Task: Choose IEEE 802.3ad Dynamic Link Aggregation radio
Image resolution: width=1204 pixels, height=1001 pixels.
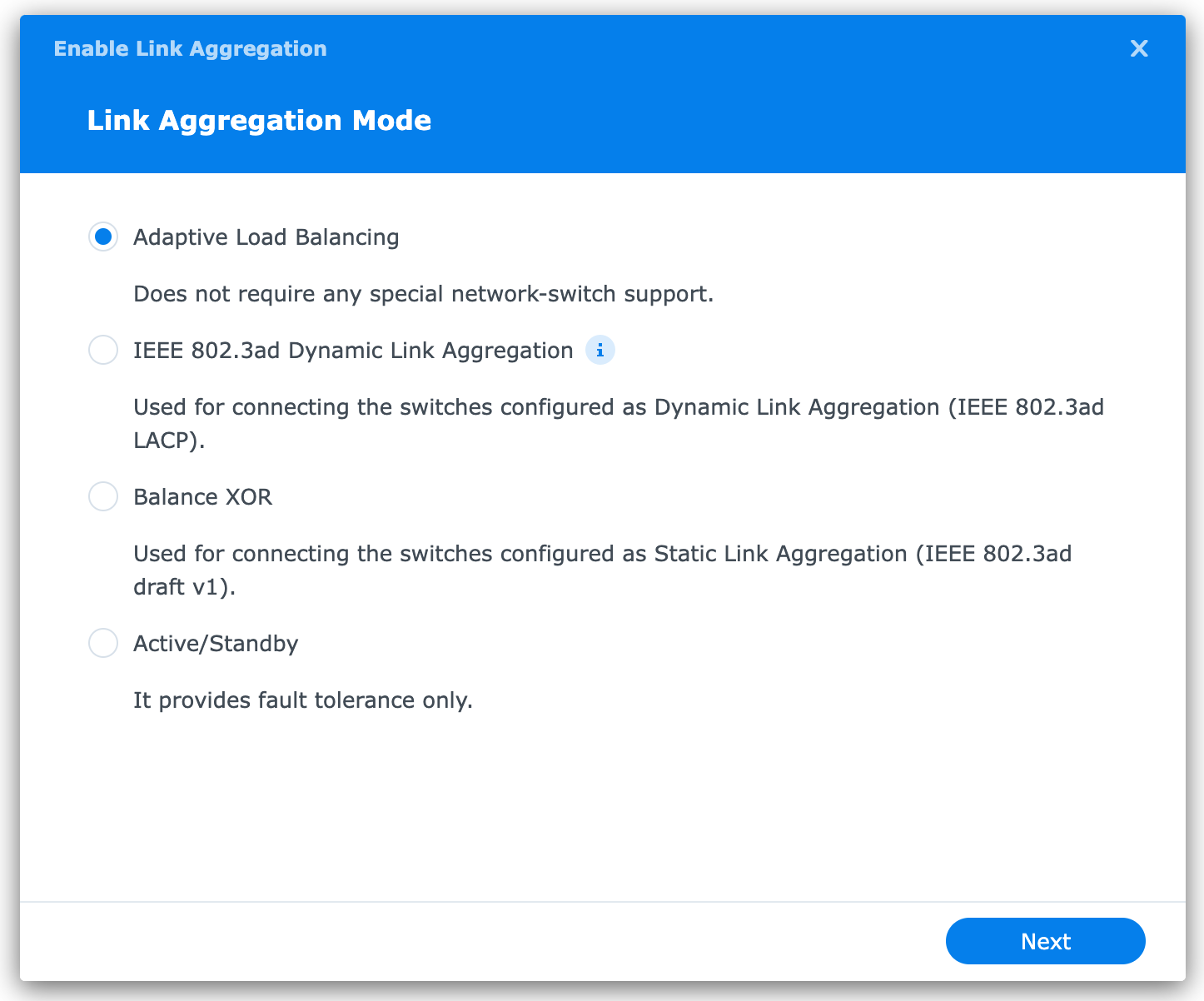Action: tap(103, 351)
